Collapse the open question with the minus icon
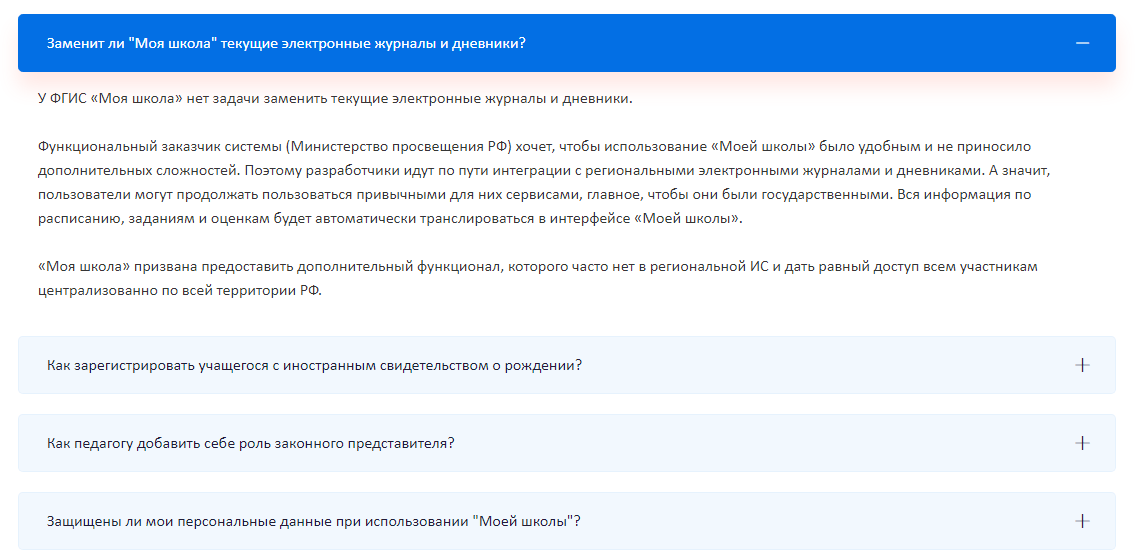Image resolution: width=1145 pixels, height=554 pixels. tap(1082, 43)
